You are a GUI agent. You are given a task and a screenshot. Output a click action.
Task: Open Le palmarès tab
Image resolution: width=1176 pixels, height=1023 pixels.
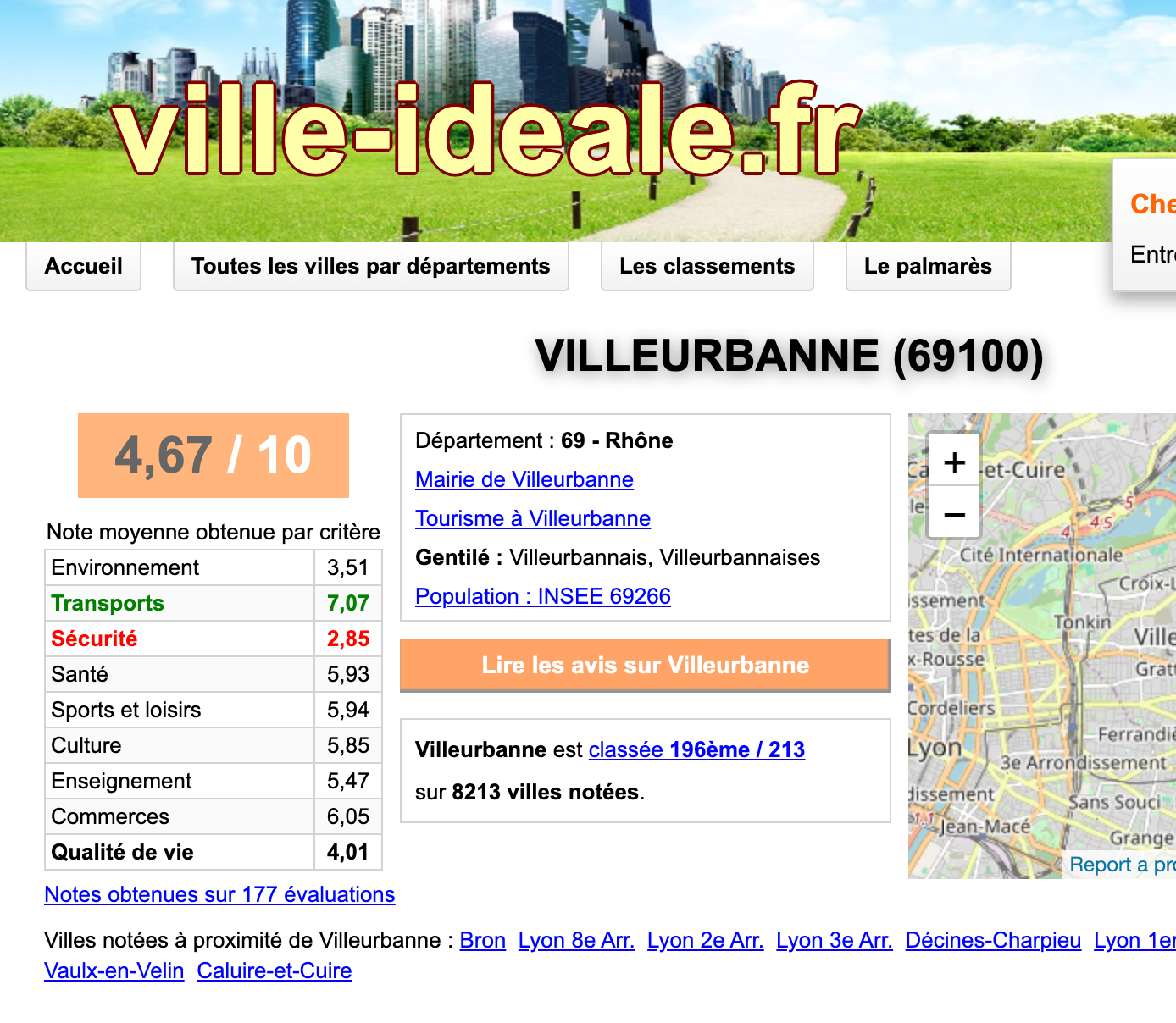pos(928,266)
